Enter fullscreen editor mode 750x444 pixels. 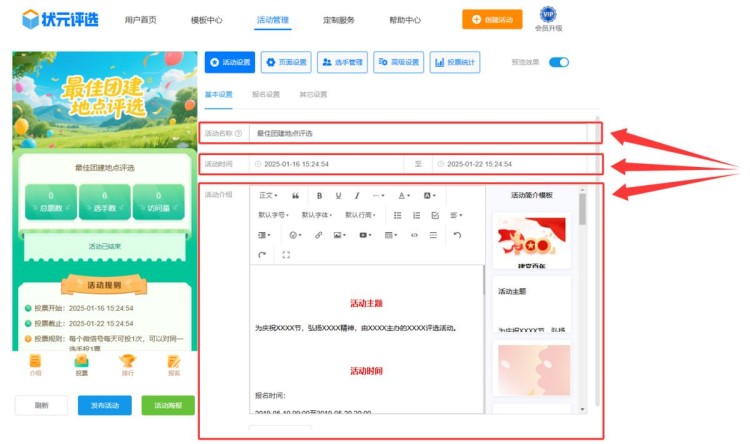[x=286, y=255]
